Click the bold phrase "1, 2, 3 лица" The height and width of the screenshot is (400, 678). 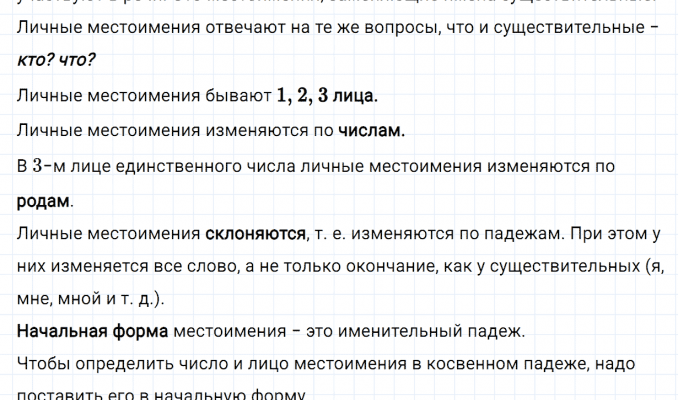pyautogui.click(x=326, y=96)
